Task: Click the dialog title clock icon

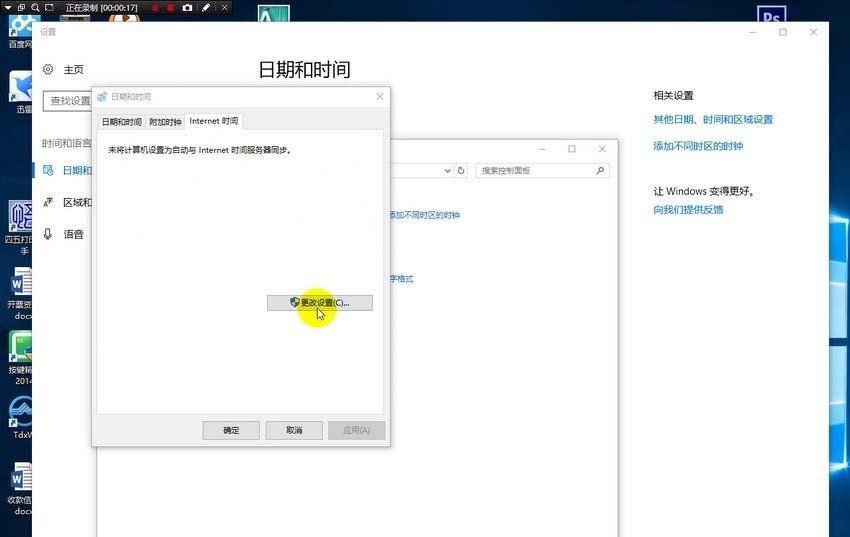Action: click(x=102, y=97)
